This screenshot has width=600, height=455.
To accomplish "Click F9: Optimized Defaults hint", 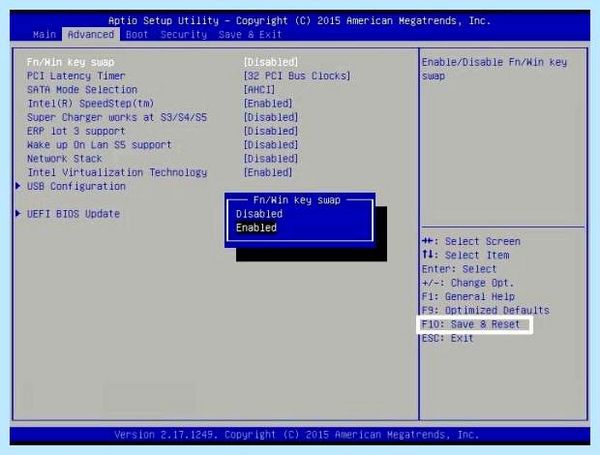I will (x=485, y=310).
